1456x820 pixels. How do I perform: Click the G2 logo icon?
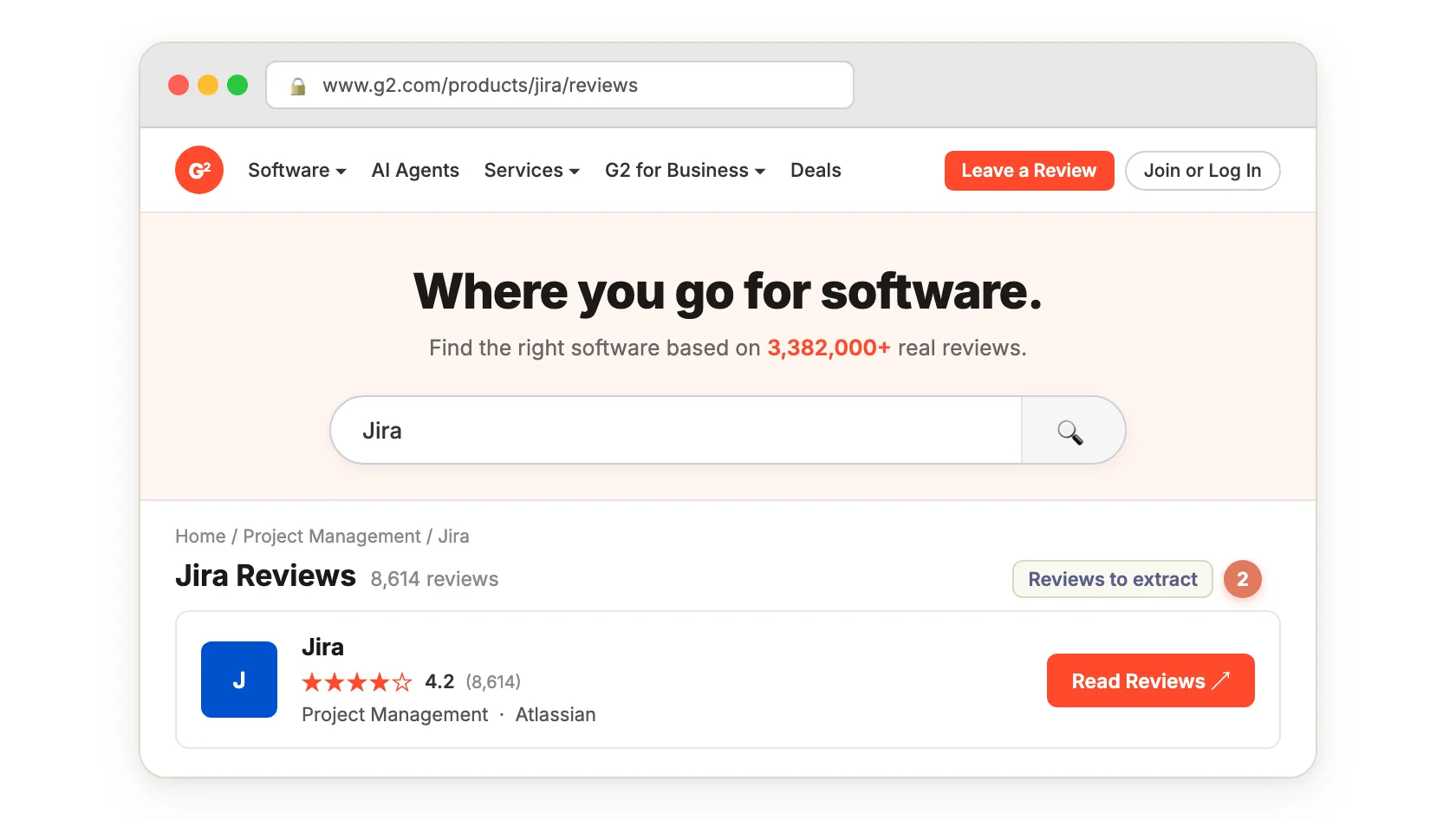click(x=199, y=170)
